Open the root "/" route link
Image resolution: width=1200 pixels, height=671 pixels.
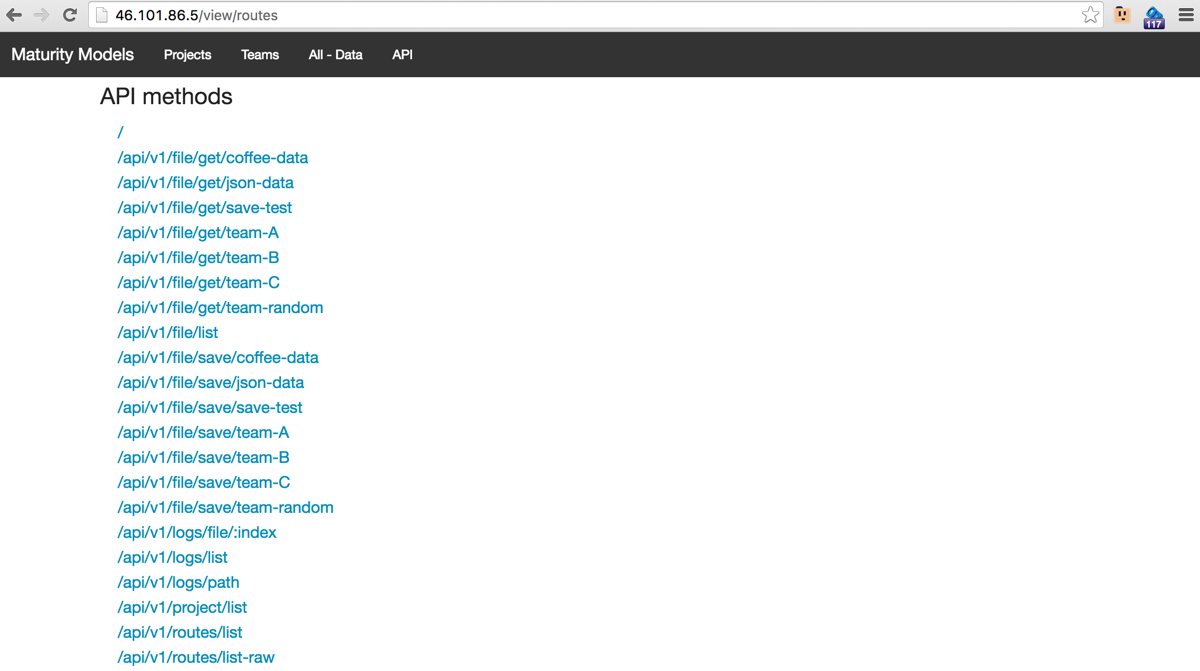coord(121,132)
